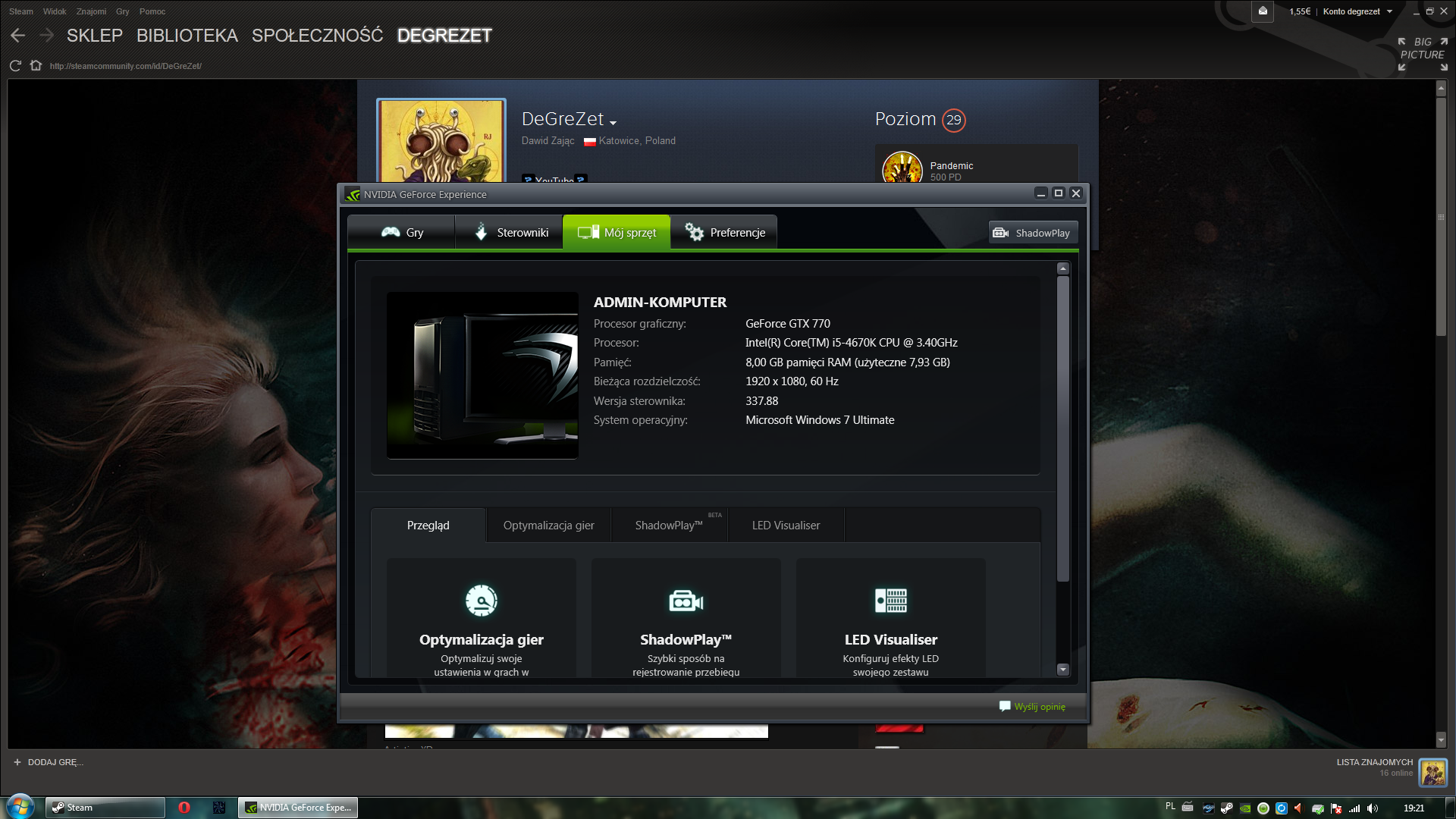
Task: Open the Steam menu in Steam
Action: click(x=21, y=11)
